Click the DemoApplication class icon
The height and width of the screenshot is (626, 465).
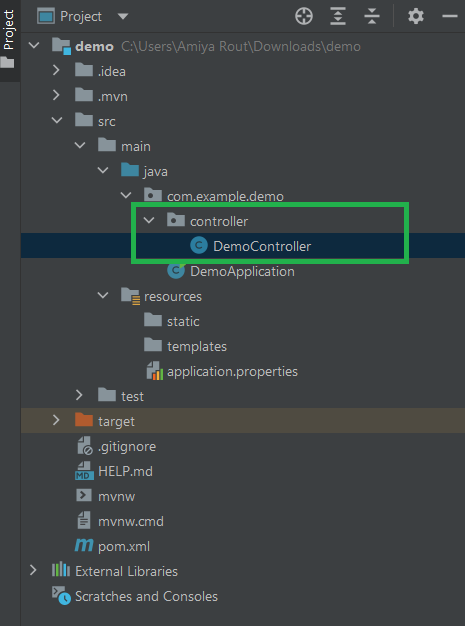[176, 271]
